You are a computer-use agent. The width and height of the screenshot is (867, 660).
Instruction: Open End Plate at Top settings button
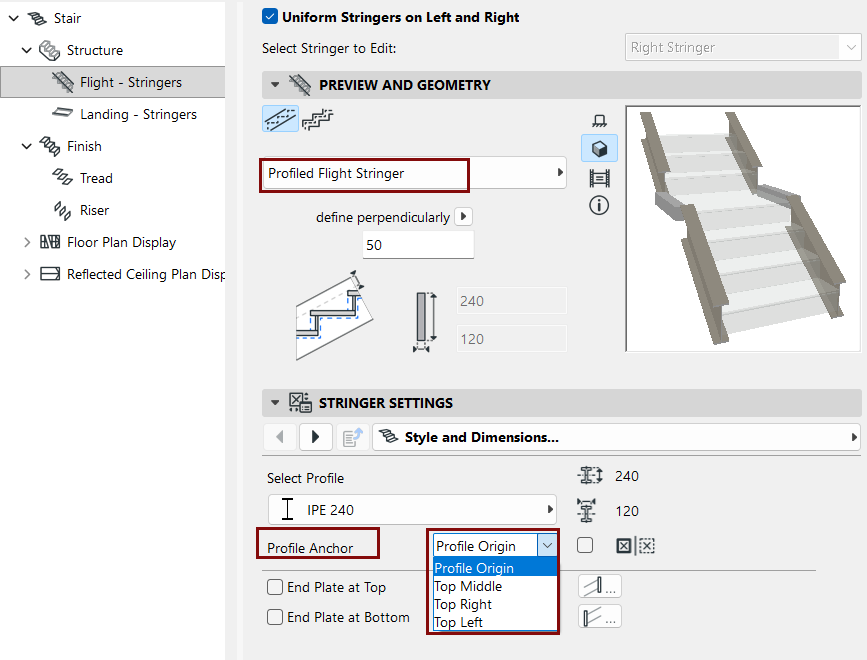(x=600, y=586)
